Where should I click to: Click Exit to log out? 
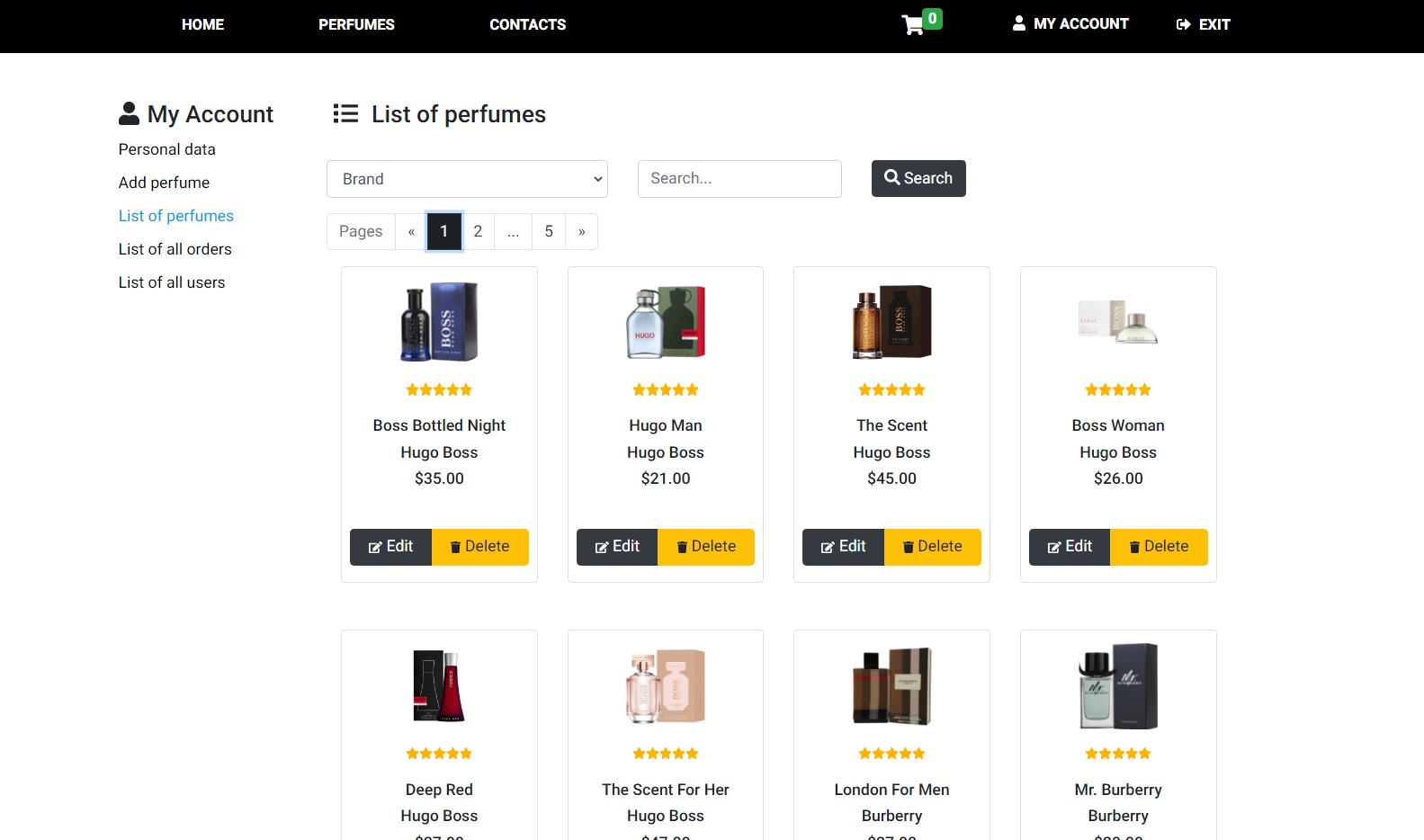1204,24
